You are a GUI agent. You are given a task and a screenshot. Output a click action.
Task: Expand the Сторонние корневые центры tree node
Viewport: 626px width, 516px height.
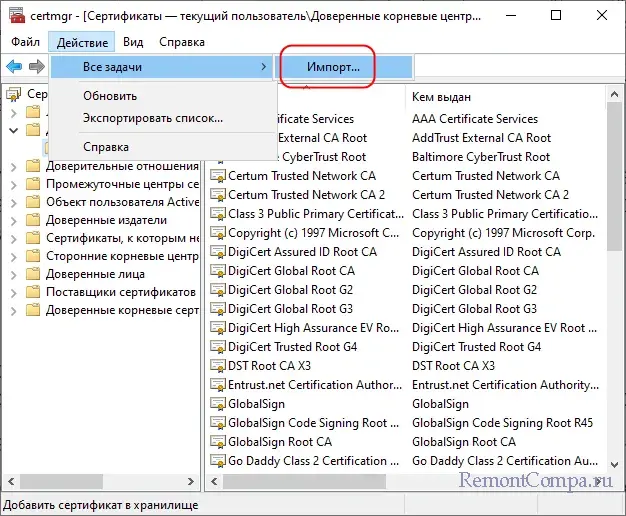coord(14,256)
